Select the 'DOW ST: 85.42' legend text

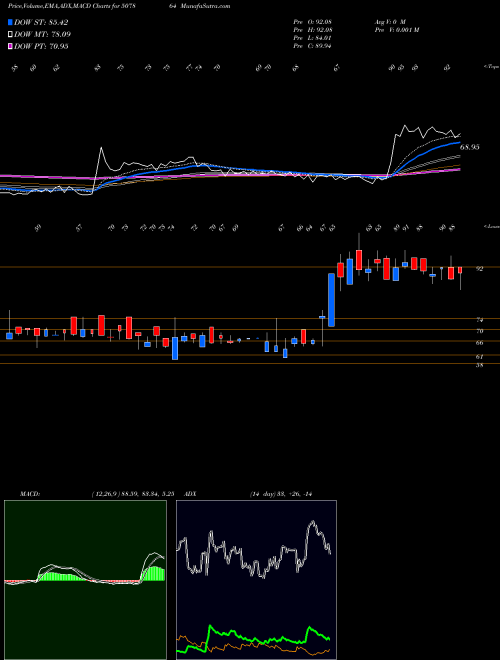point(41,22)
